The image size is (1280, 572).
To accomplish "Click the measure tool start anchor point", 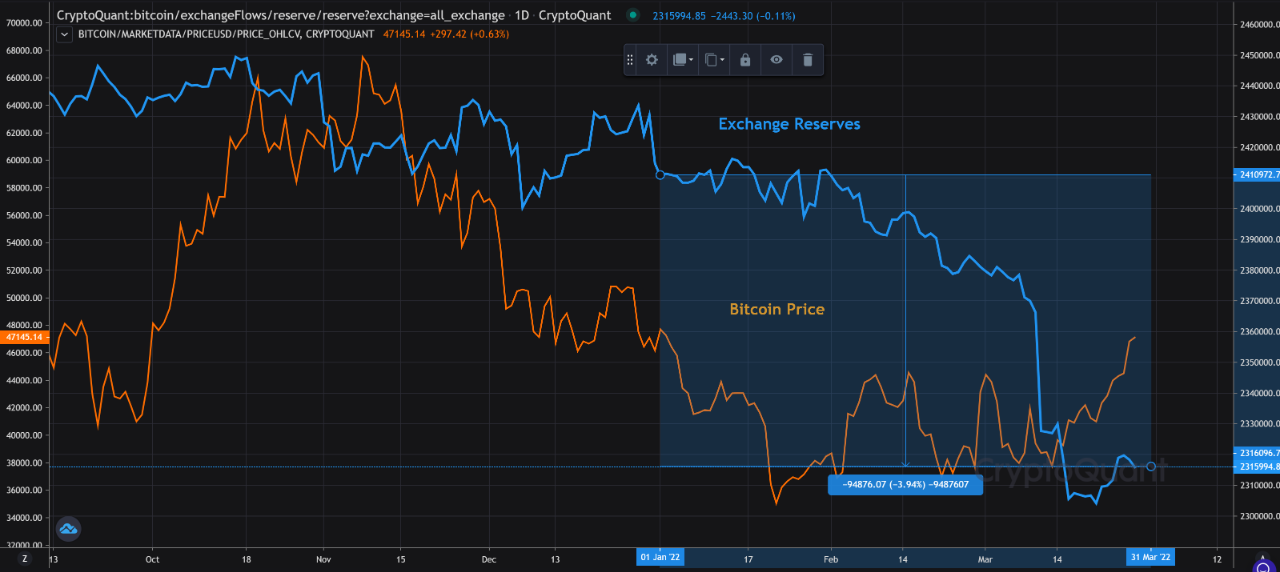I will [659, 175].
